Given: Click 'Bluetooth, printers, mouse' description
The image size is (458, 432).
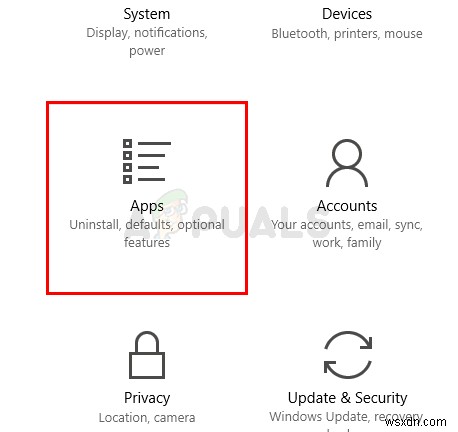Looking at the screenshot, I should [x=347, y=34].
